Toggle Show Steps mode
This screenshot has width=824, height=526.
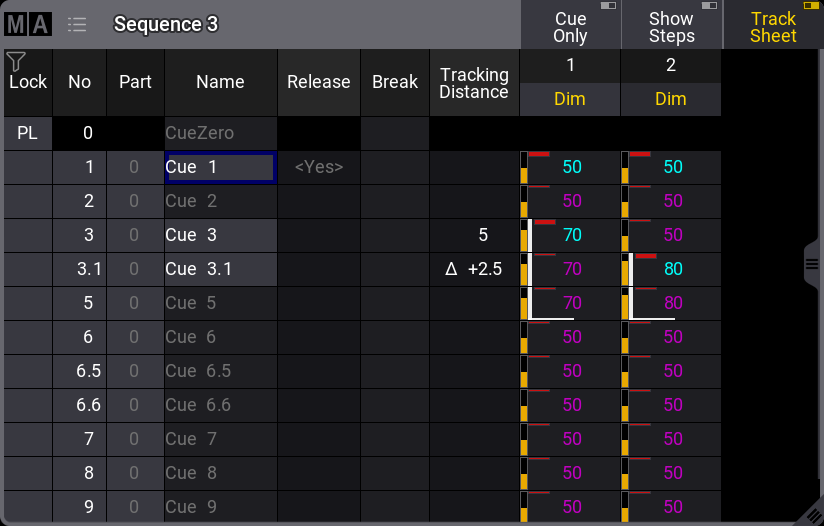pos(670,26)
